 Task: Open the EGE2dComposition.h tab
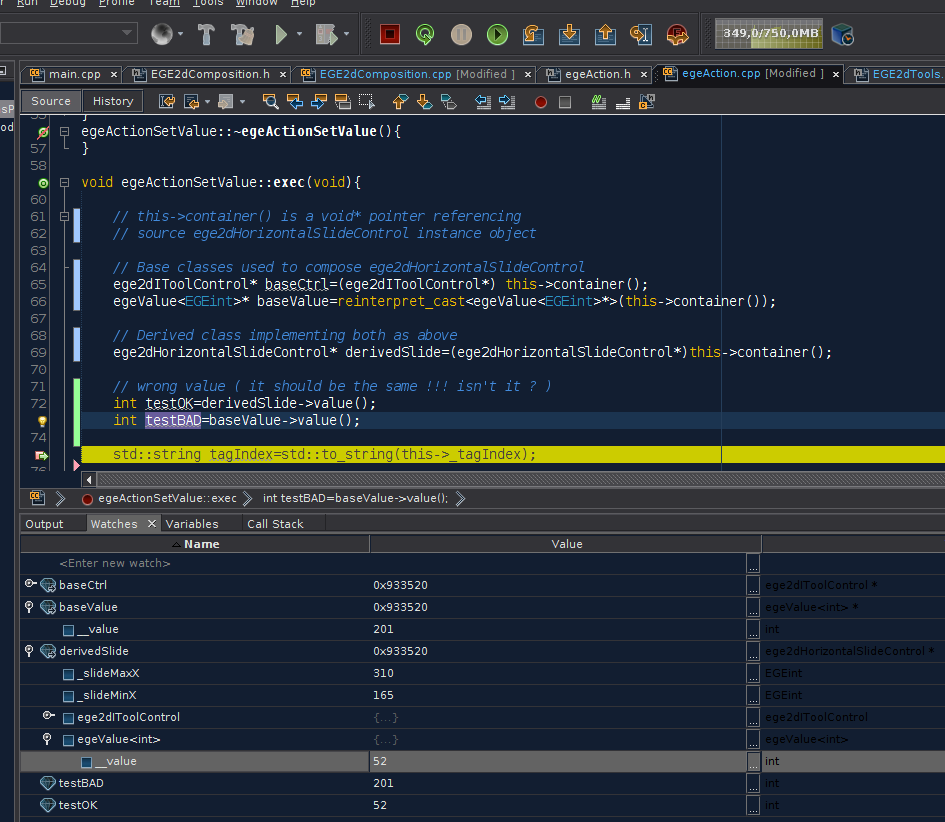coord(210,74)
